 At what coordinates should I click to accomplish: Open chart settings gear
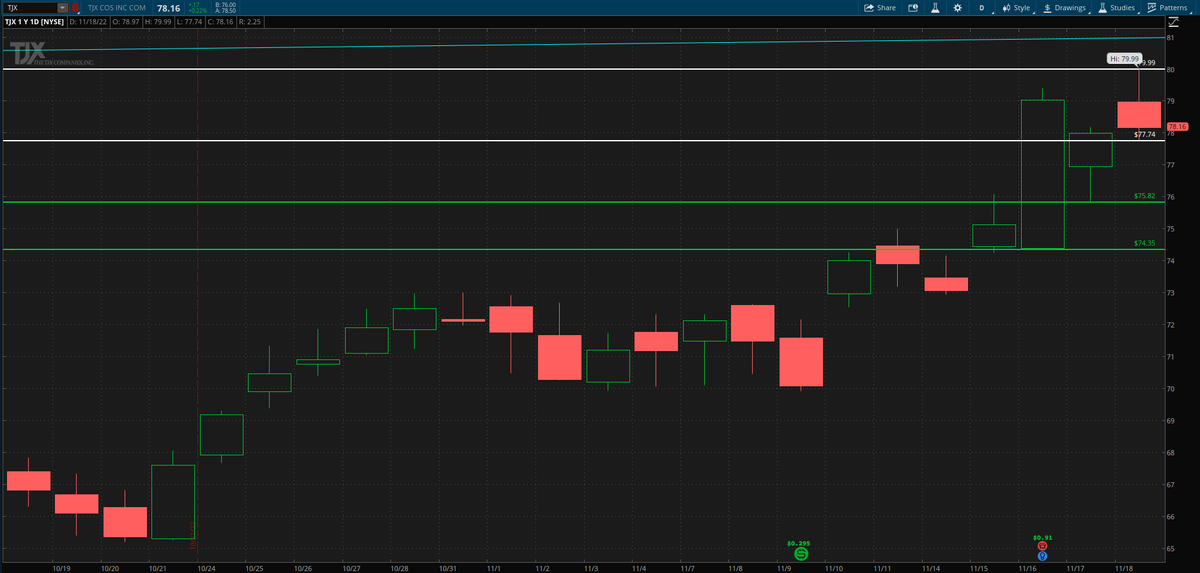958,7
